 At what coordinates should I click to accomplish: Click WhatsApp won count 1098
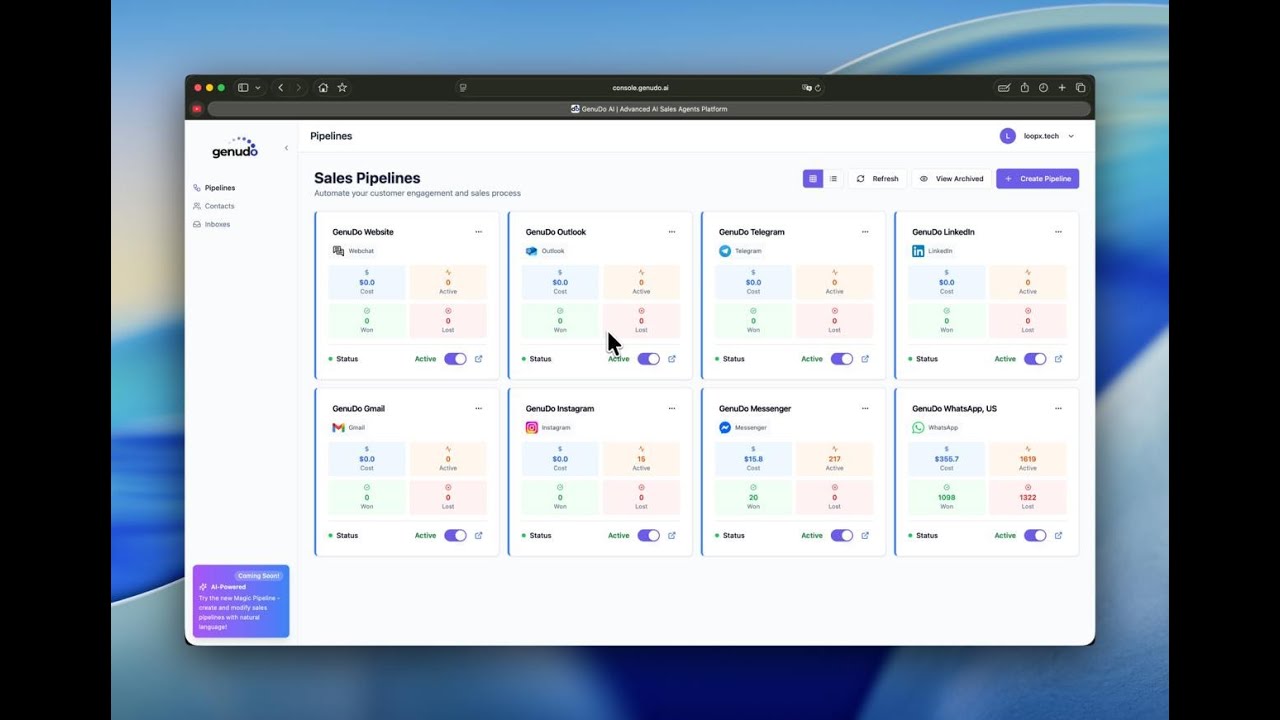[946, 497]
